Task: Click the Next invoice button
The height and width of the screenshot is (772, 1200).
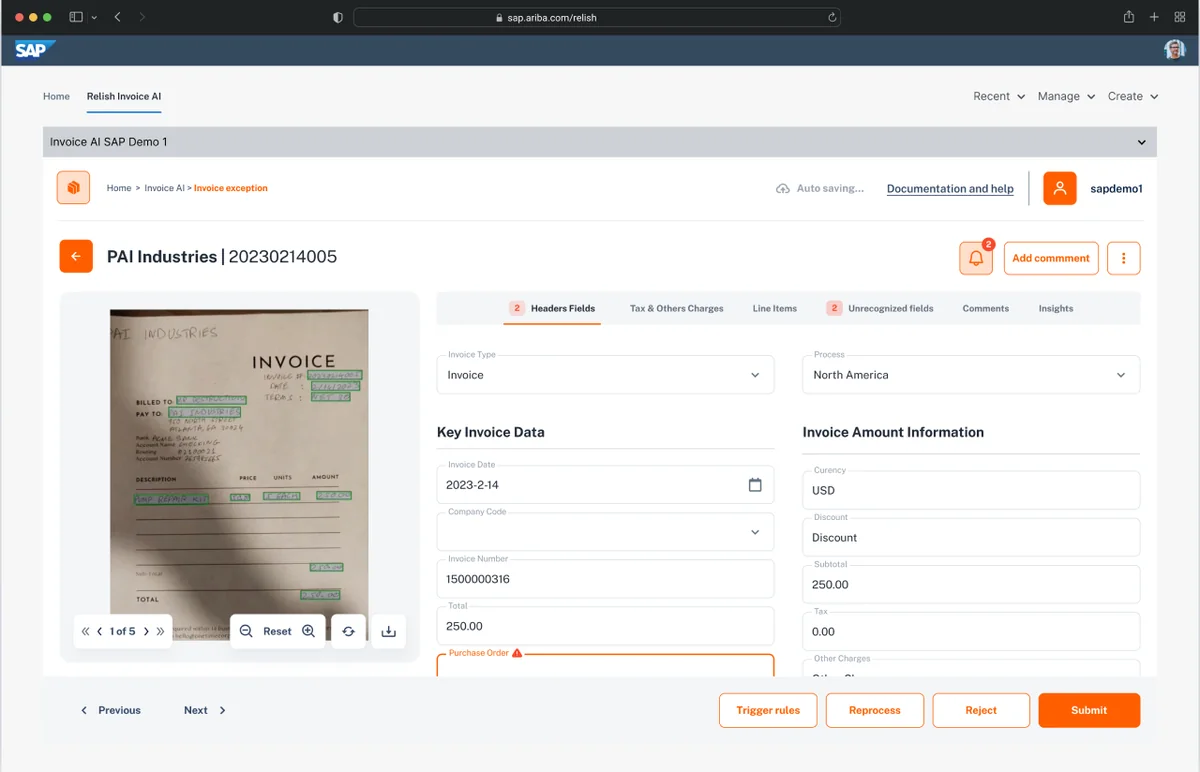Action: click(205, 710)
